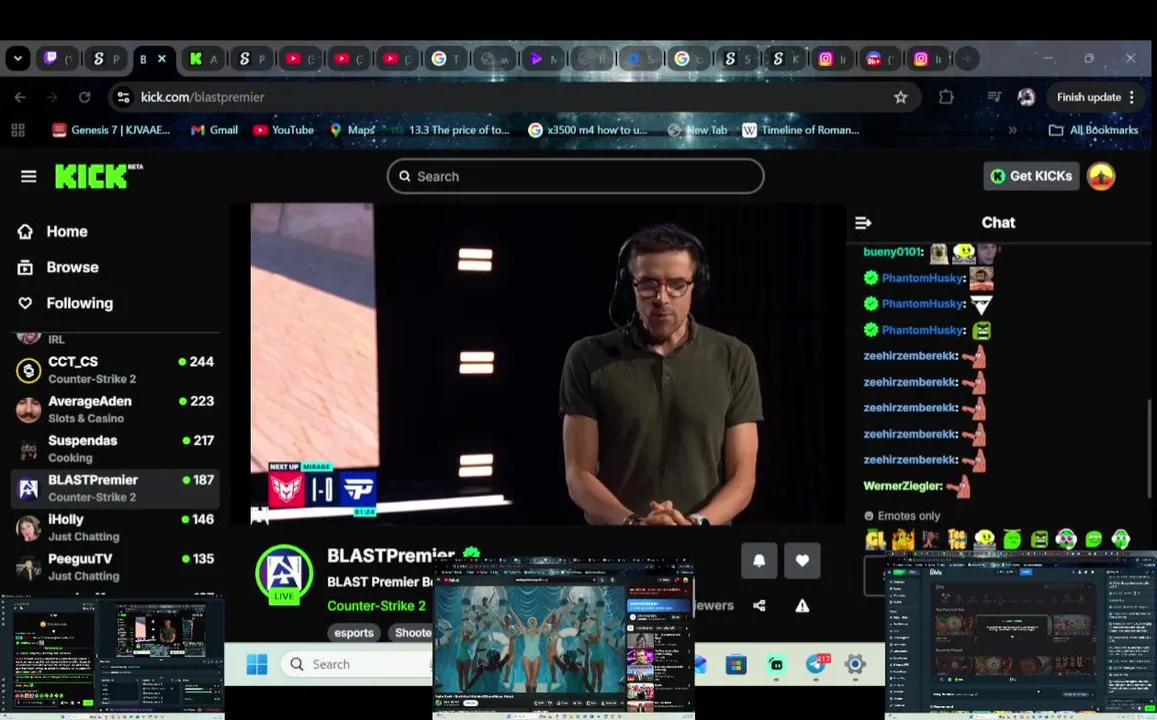The height and width of the screenshot is (720, 1157).
Task: Click the Finish update button
Action: 1096,97
